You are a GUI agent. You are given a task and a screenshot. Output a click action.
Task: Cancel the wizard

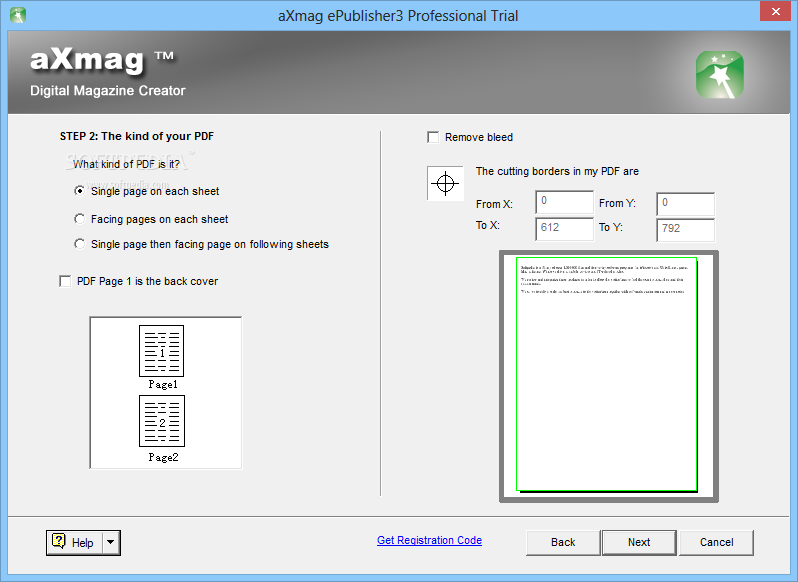[716, 542]
